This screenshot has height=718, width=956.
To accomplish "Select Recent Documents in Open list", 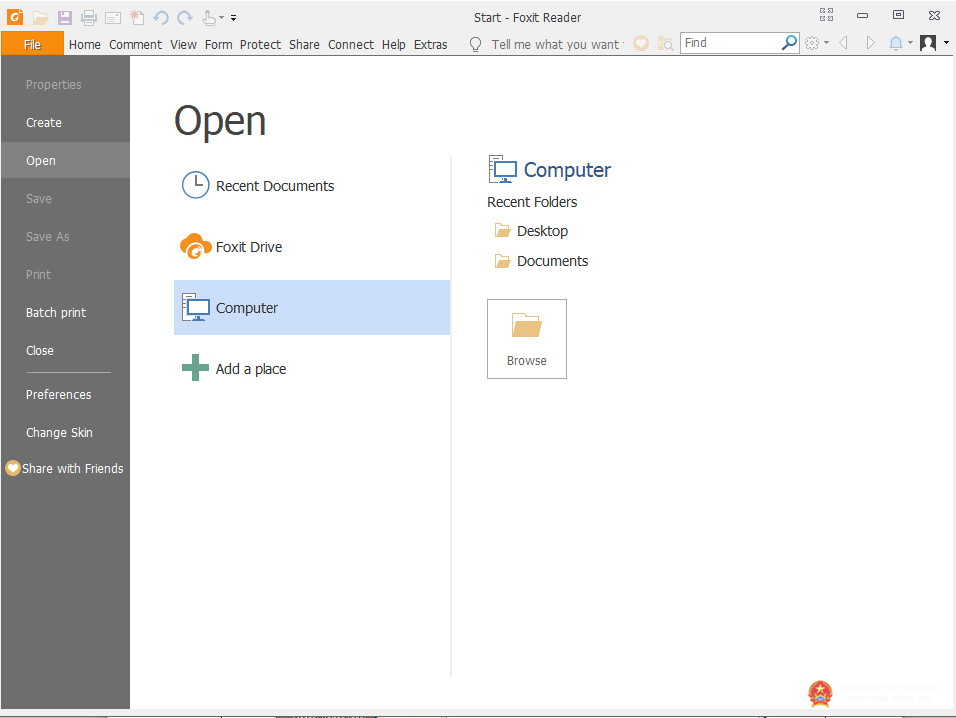I will pyautogui.click(x=312, y=185).
